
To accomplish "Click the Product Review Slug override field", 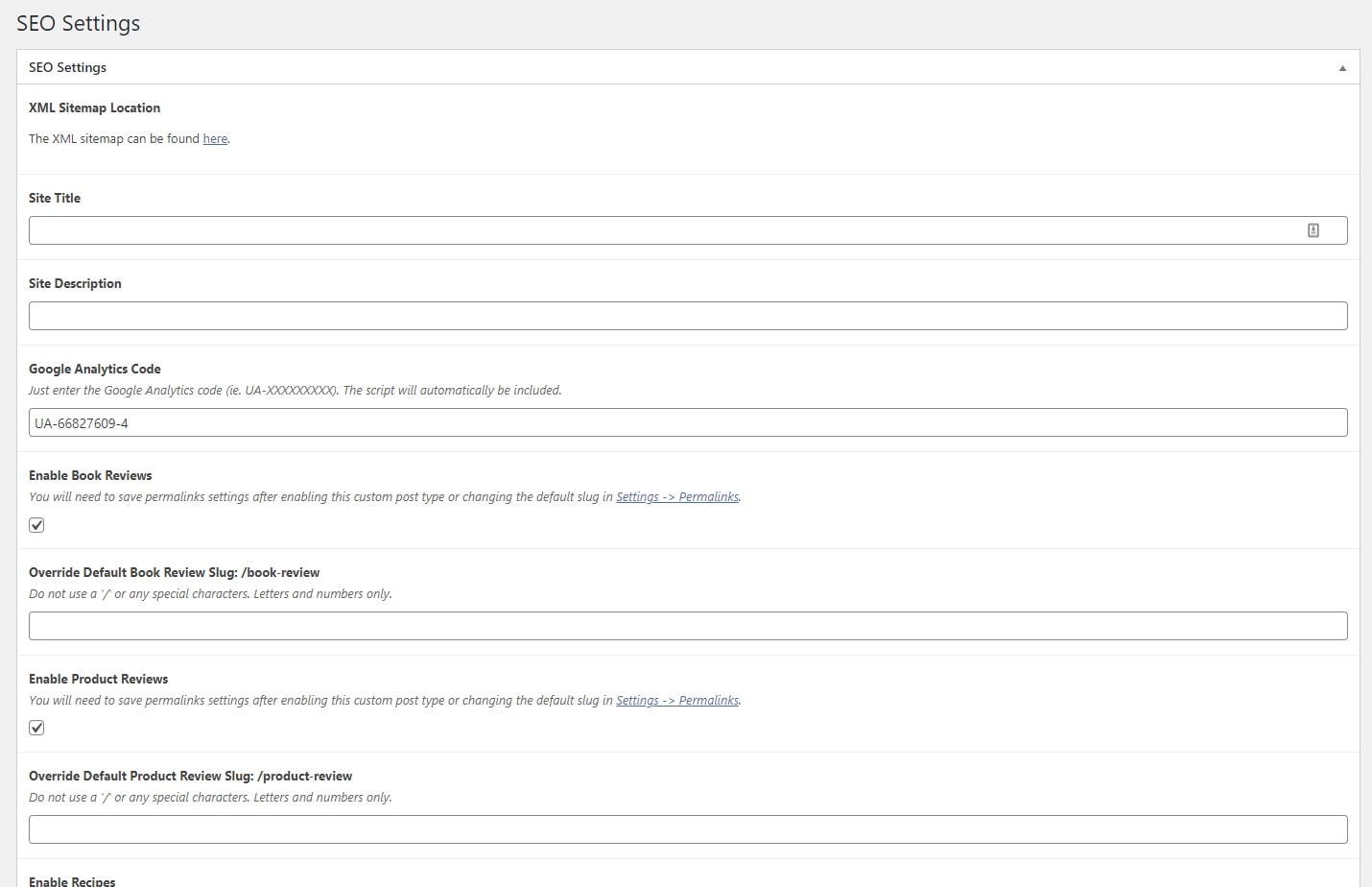I will pos(688,829).
